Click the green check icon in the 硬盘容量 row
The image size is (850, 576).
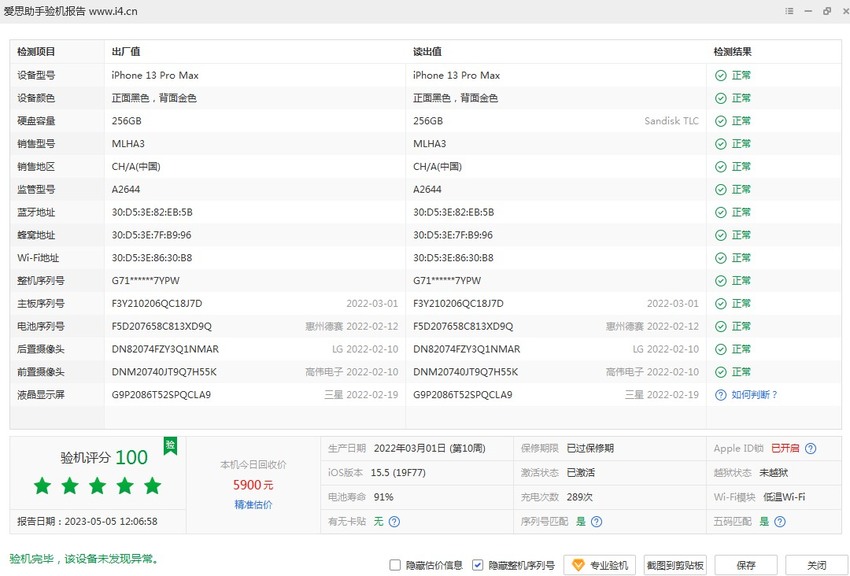720,121
